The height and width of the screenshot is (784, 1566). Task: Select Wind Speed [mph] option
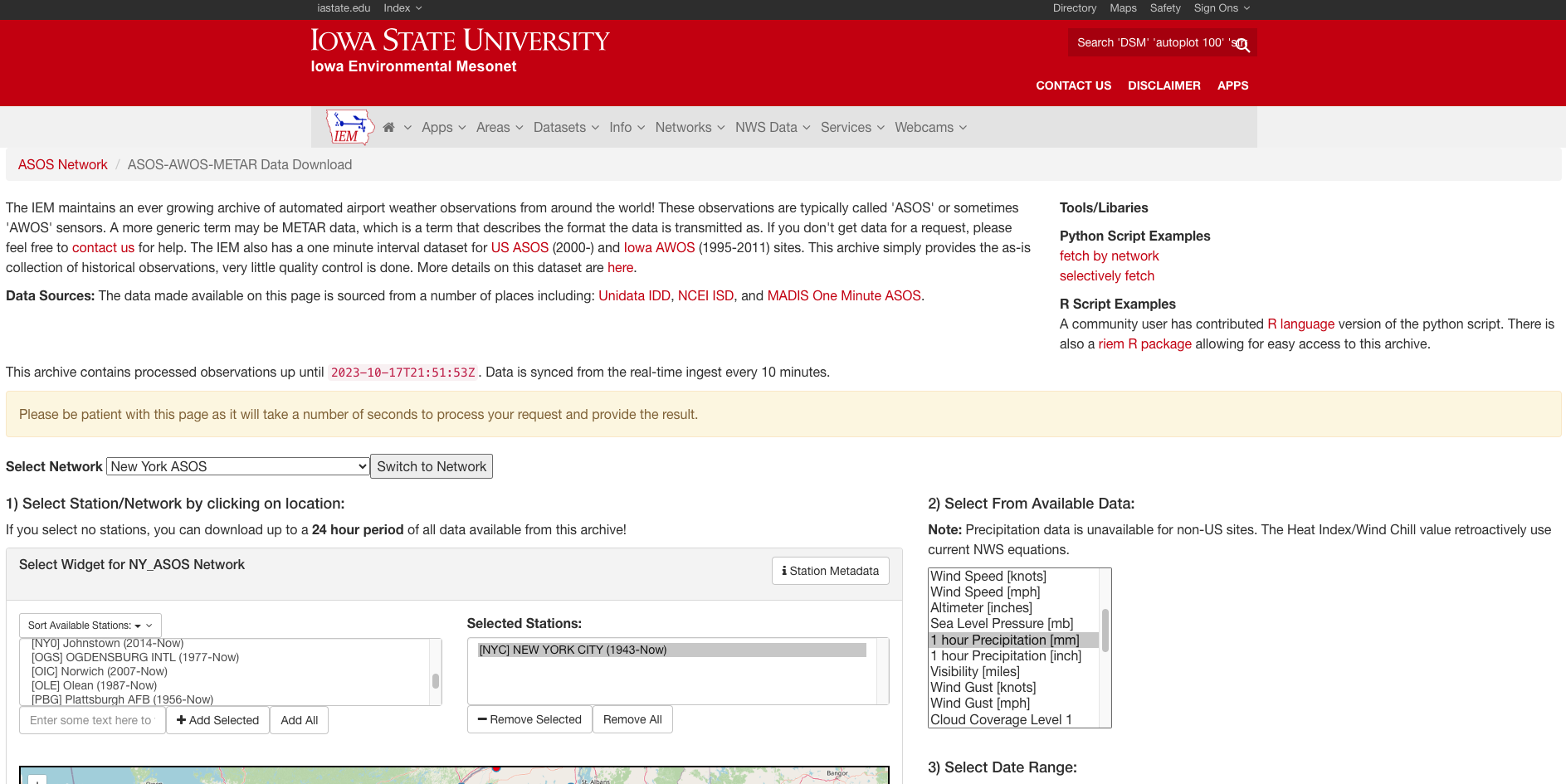[1013, 592]
